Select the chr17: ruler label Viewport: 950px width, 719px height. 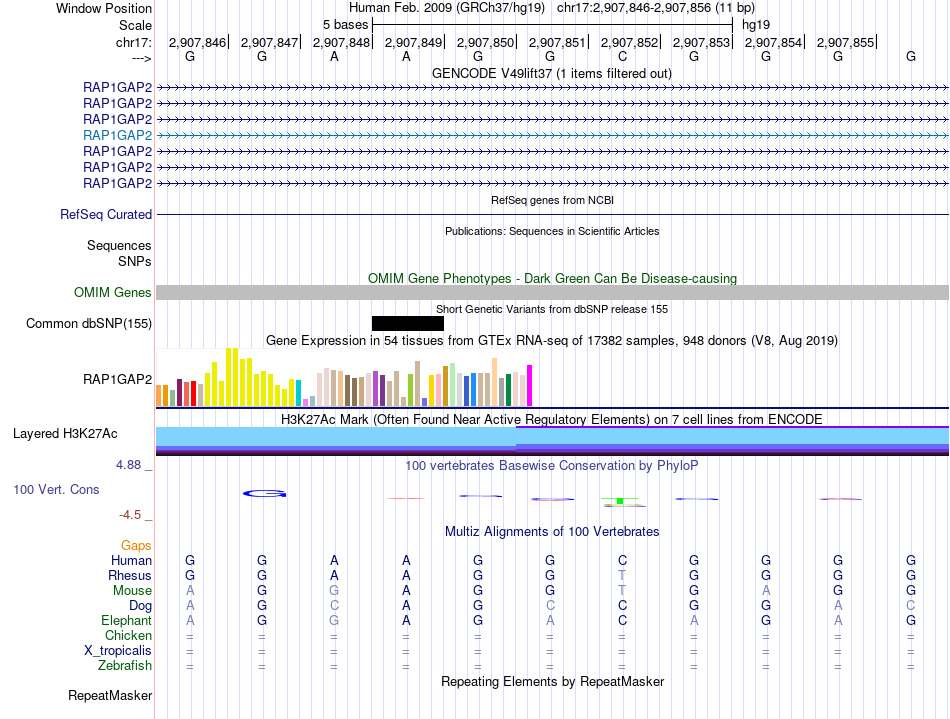[x=134, y=42]
